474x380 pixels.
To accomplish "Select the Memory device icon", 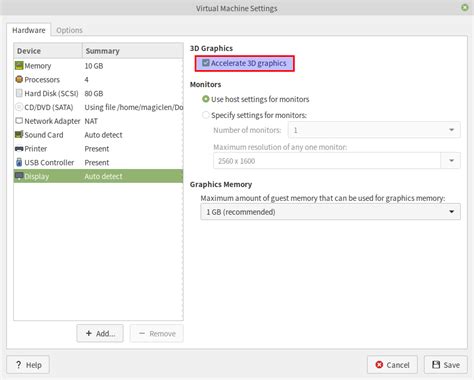I will pos(19,66).
